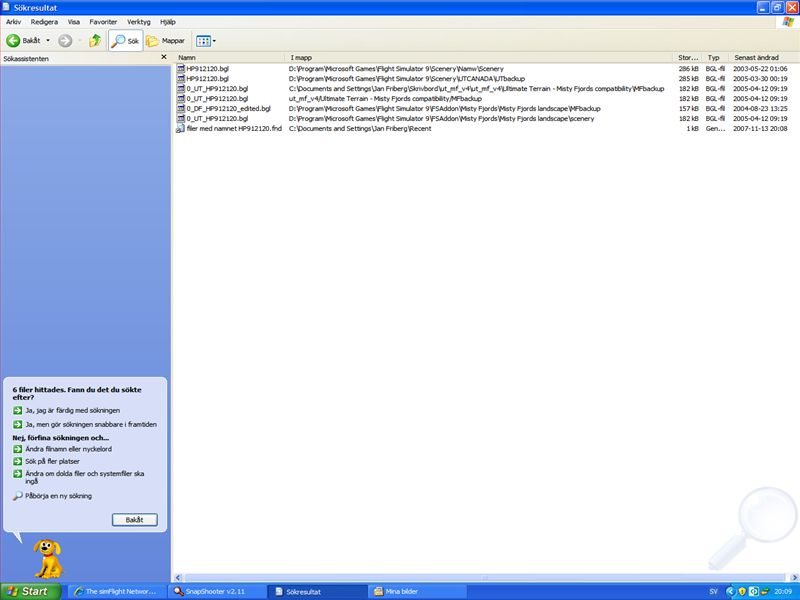Choose 'Sök på fler platser'
The height and width of the screenshot is (600, 800).
tap(53, 461)
